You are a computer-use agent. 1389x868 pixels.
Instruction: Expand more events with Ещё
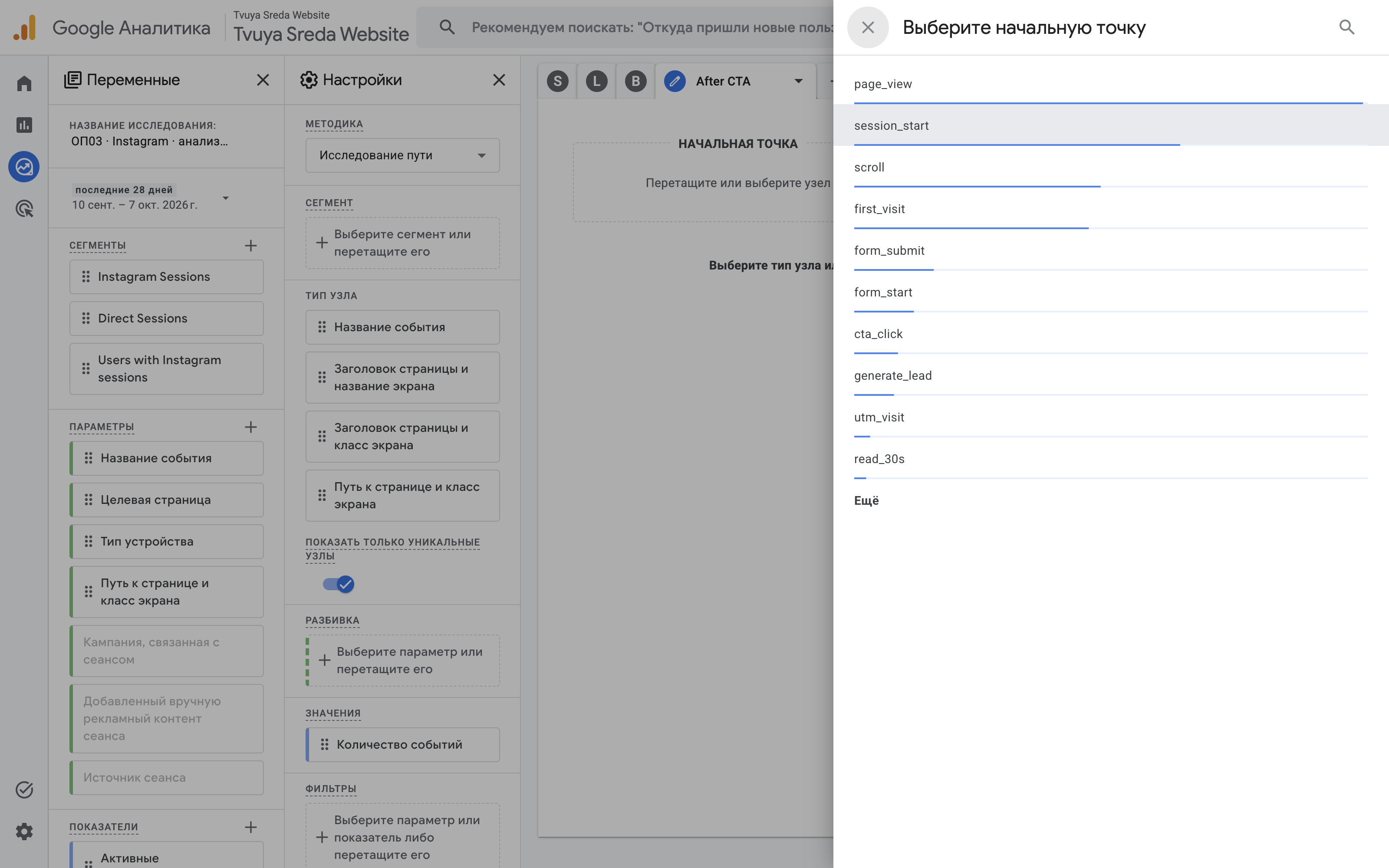pos(867,500)
